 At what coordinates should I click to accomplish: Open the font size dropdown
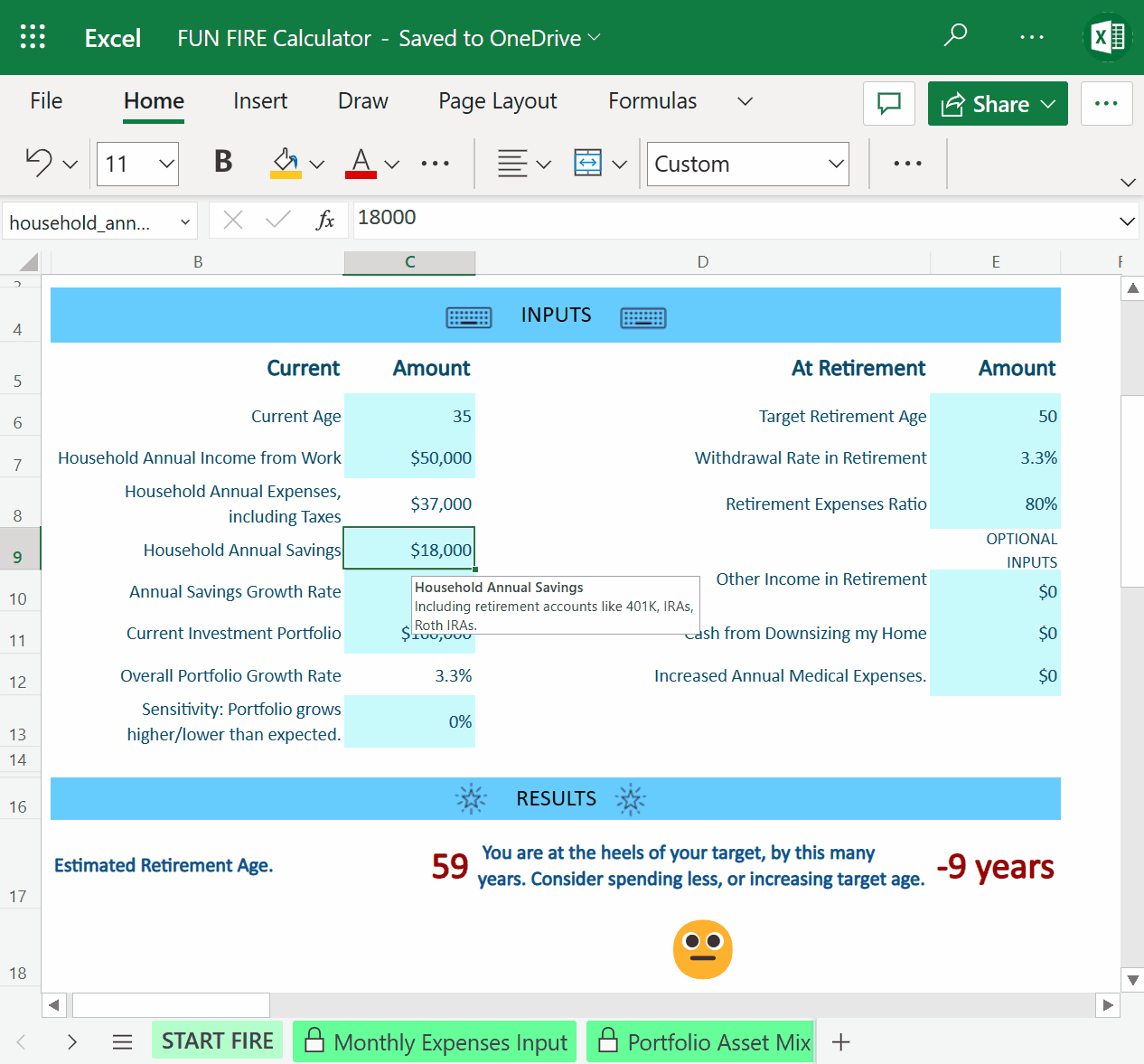point(166,165)
